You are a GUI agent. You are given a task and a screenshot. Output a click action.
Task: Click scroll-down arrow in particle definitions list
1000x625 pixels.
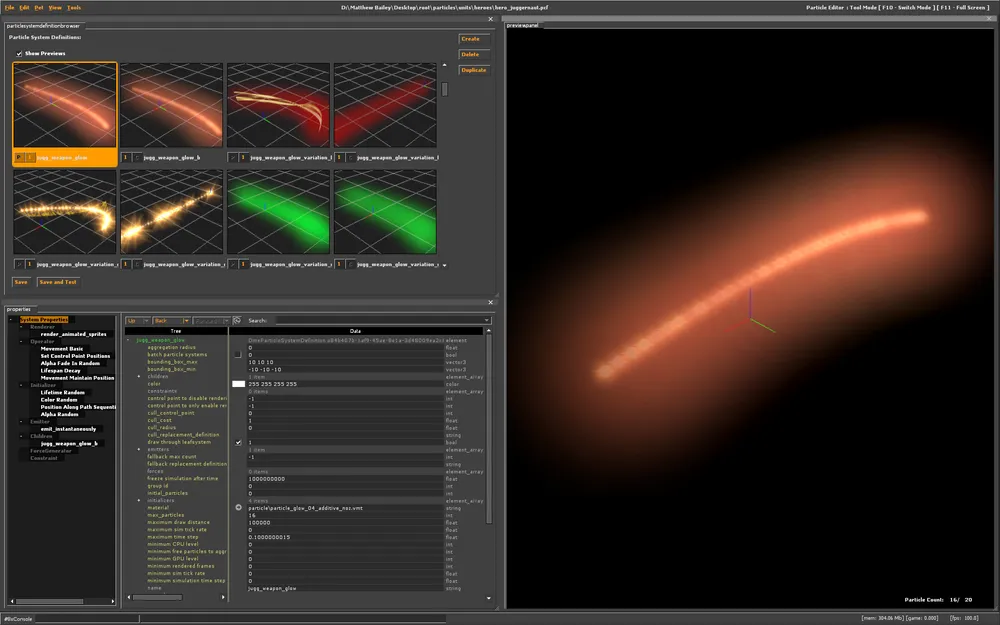pyautogui.click(x=444, y=265)
